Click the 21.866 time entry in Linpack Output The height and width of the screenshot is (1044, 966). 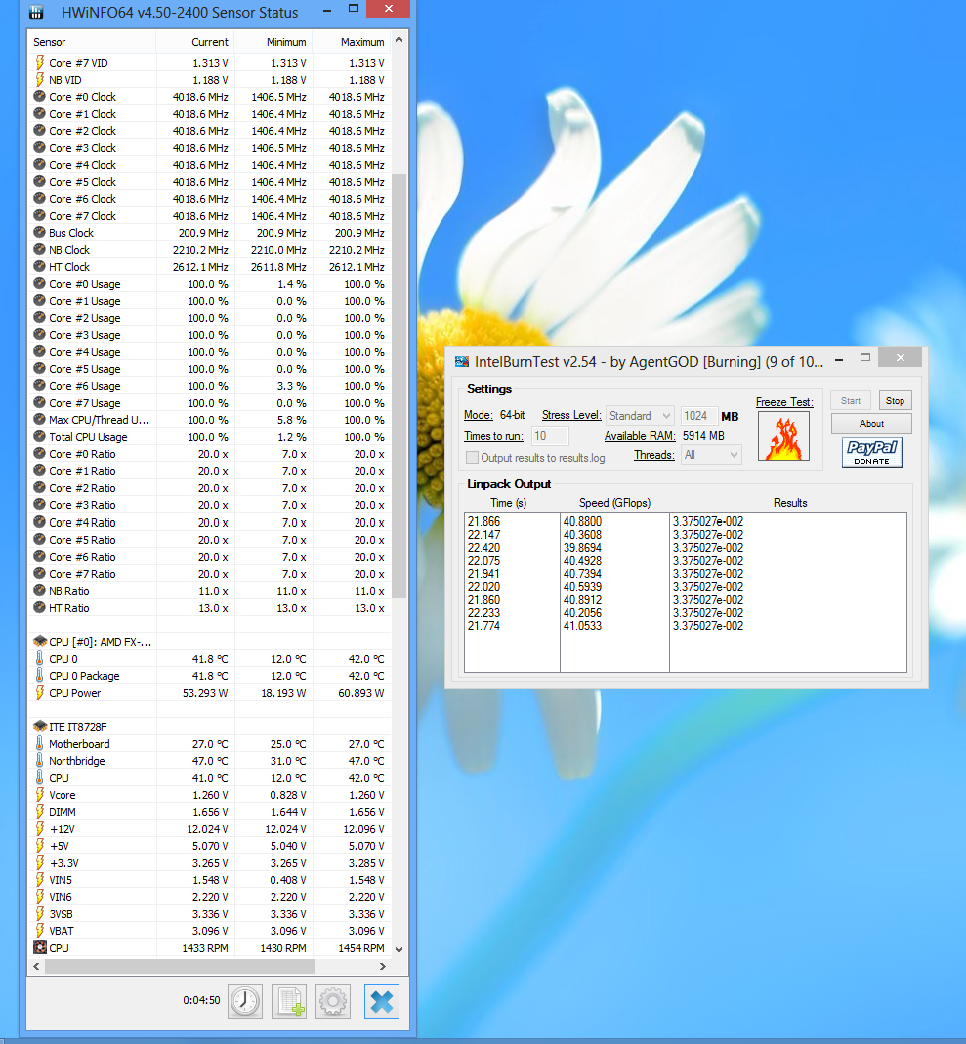[x=484, y=521]
